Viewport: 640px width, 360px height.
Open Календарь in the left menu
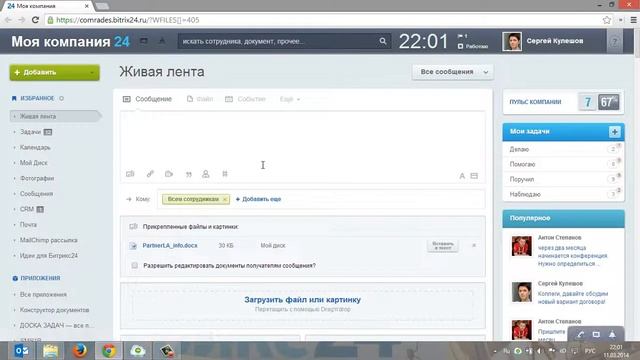(x=35, y=147)
